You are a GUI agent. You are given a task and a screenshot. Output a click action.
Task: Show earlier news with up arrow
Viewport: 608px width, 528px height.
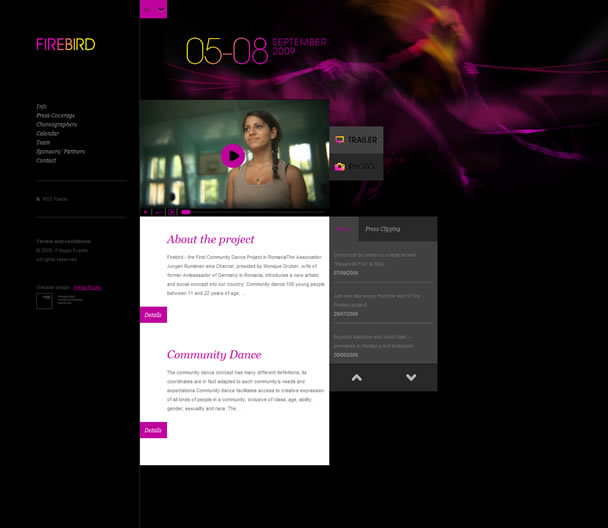point(357,378)
